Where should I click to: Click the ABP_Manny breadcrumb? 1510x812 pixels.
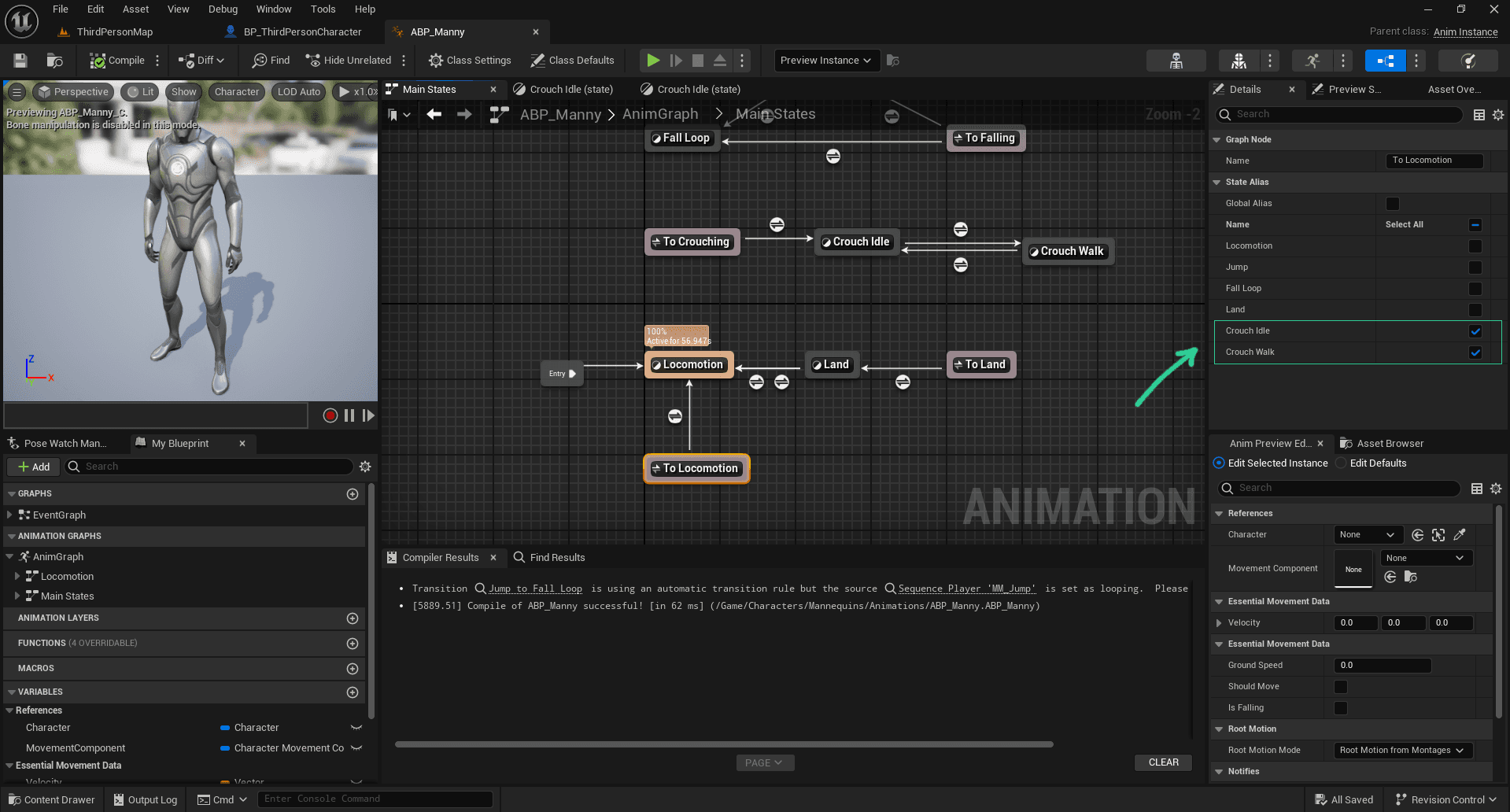(560, 114)
